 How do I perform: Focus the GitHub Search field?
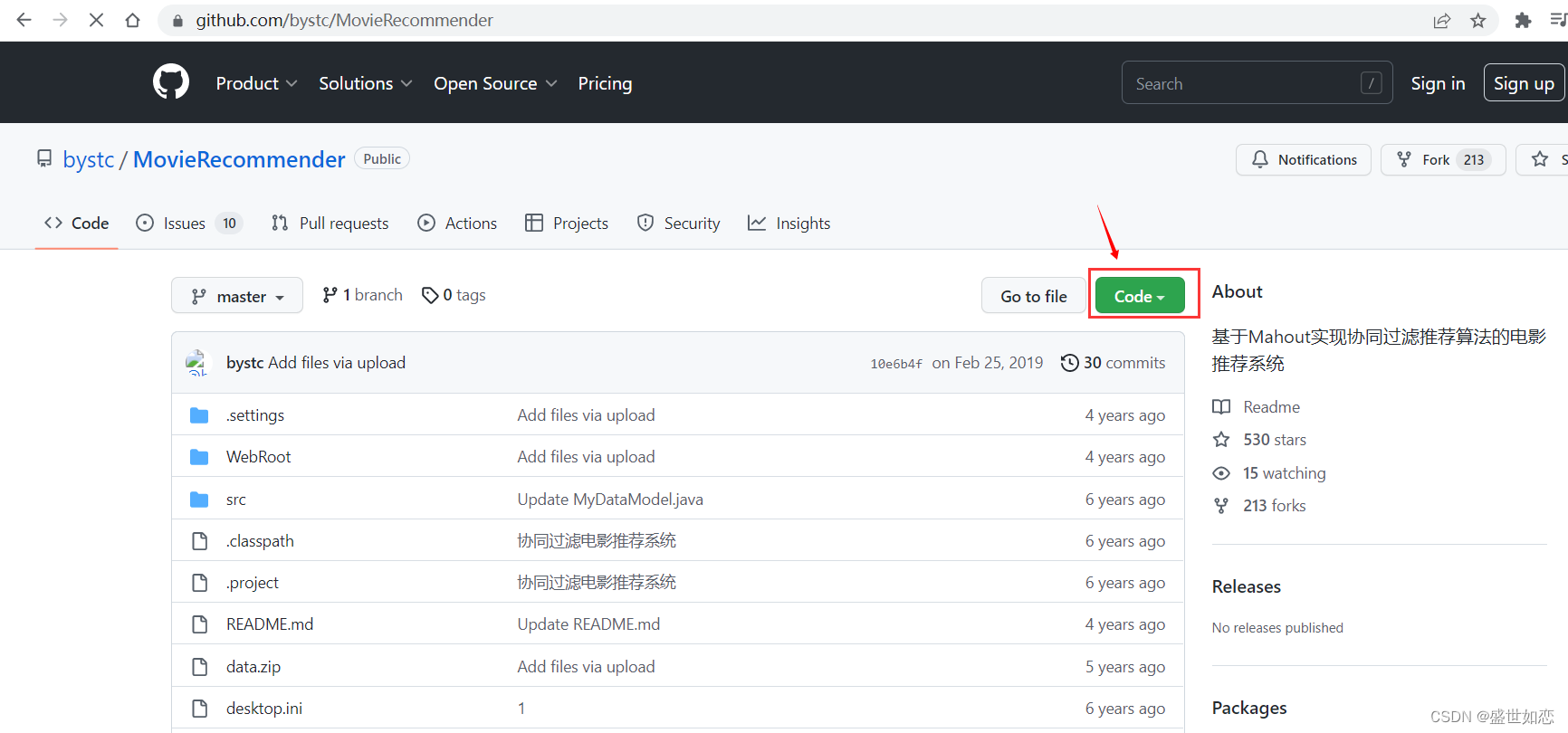click(1257, 83)
